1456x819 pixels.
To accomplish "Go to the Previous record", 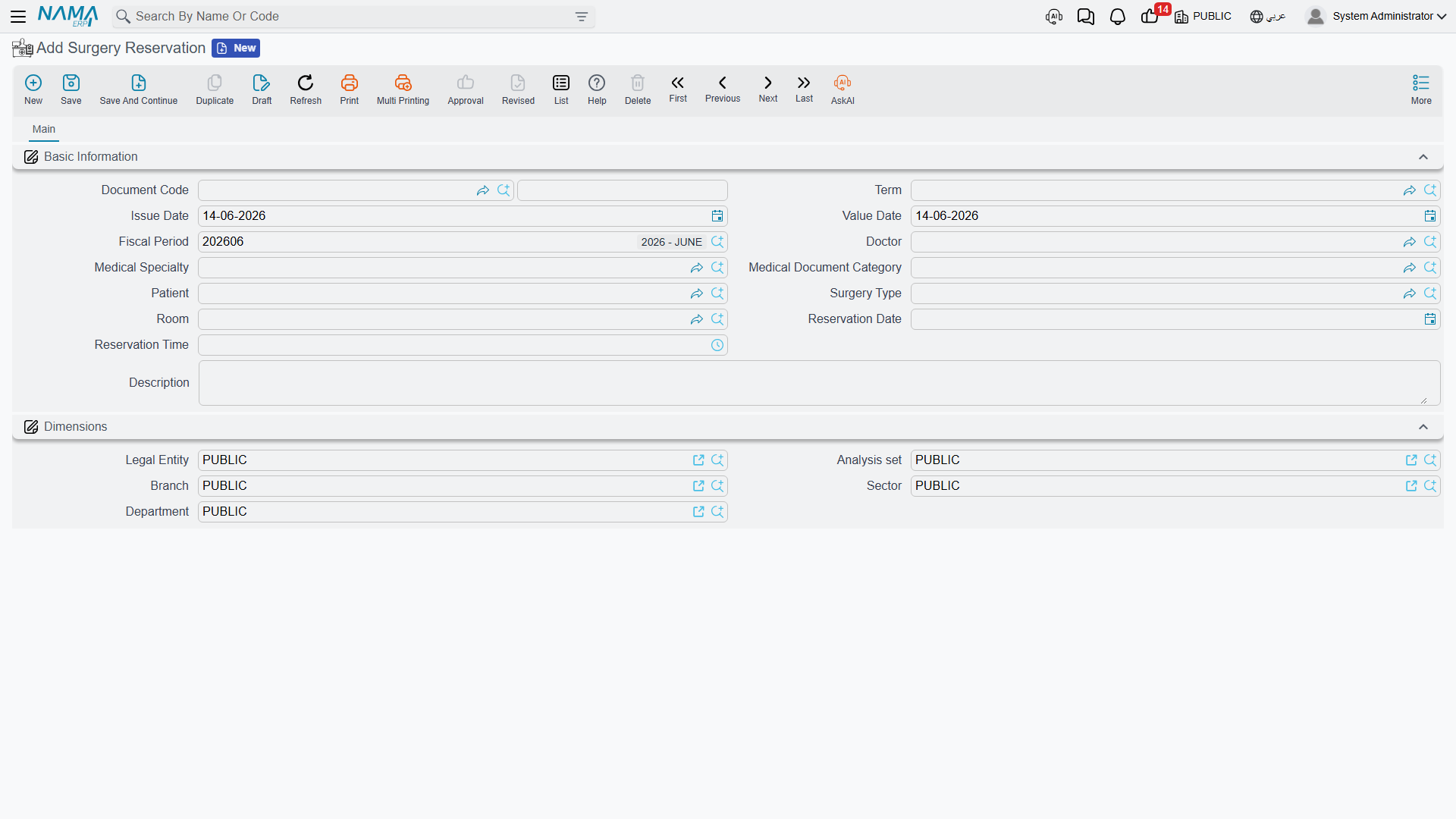I will point(723,89).
